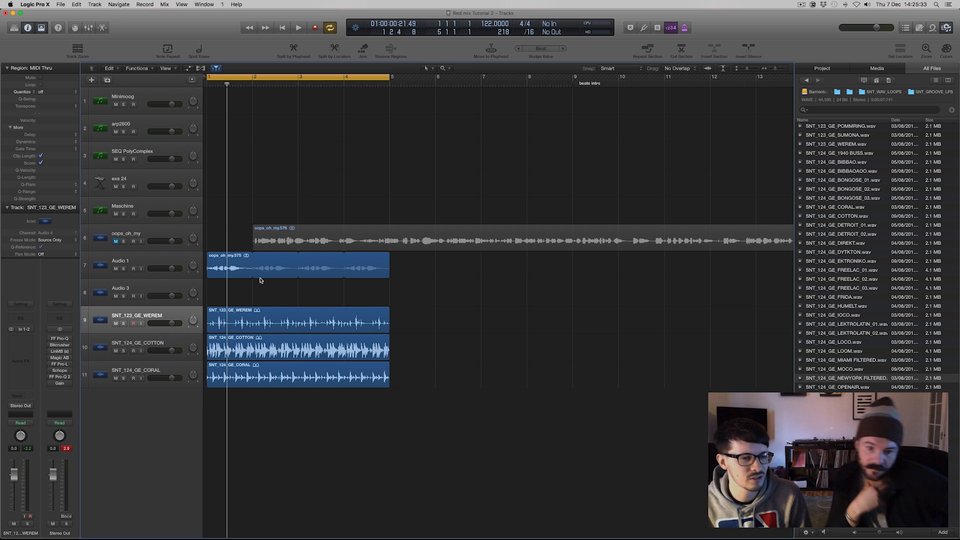Open the View dropdown in tracks area
Viewport: 960px width, 540px height.
coord(168,69)
